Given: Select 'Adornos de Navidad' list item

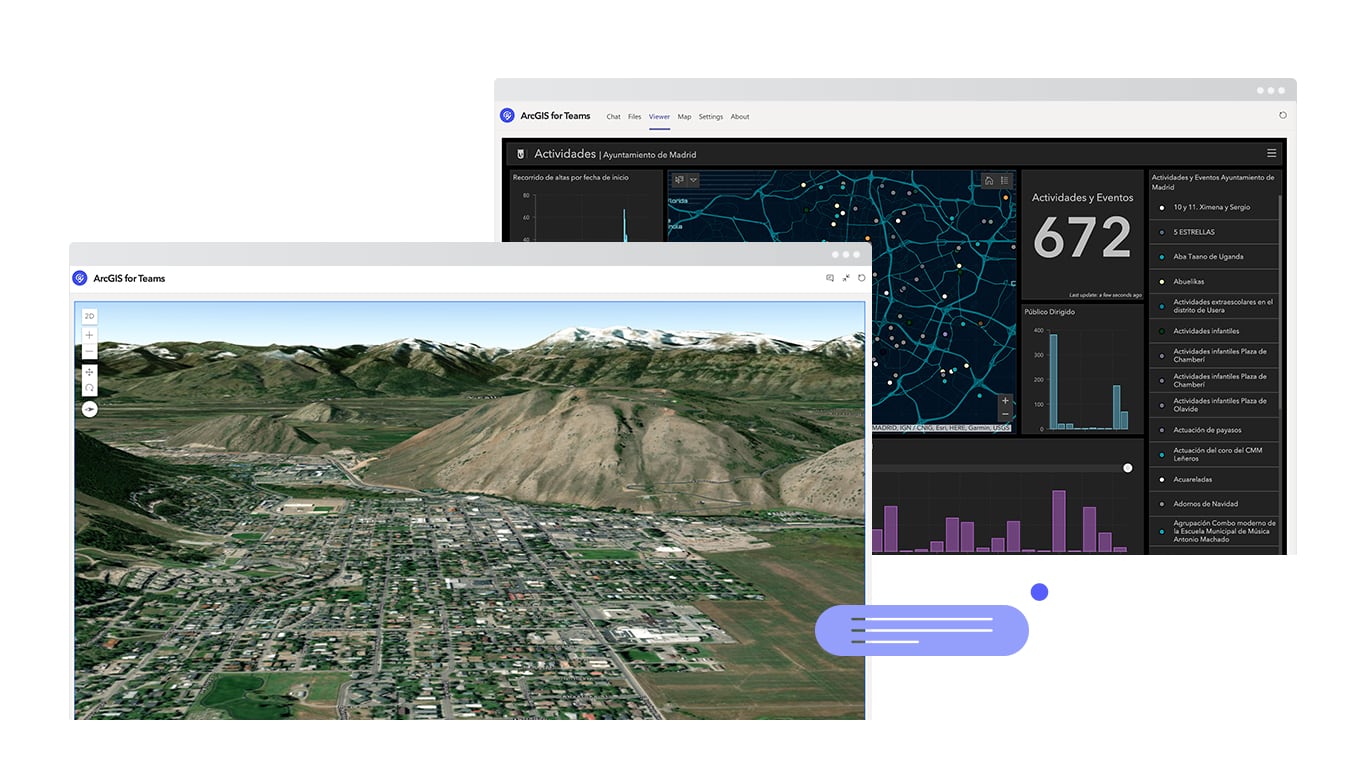Looking at the screenshot, I should tap(1213, 504).
